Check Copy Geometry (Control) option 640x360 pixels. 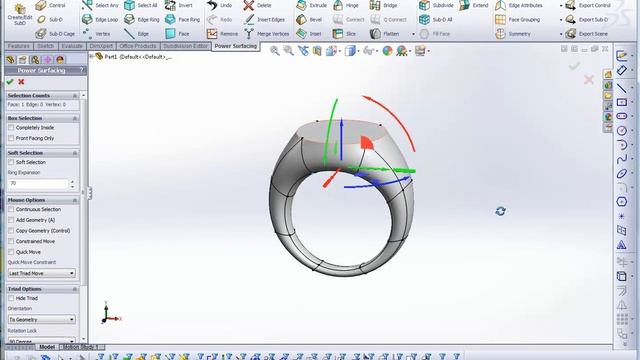(11, 231)
